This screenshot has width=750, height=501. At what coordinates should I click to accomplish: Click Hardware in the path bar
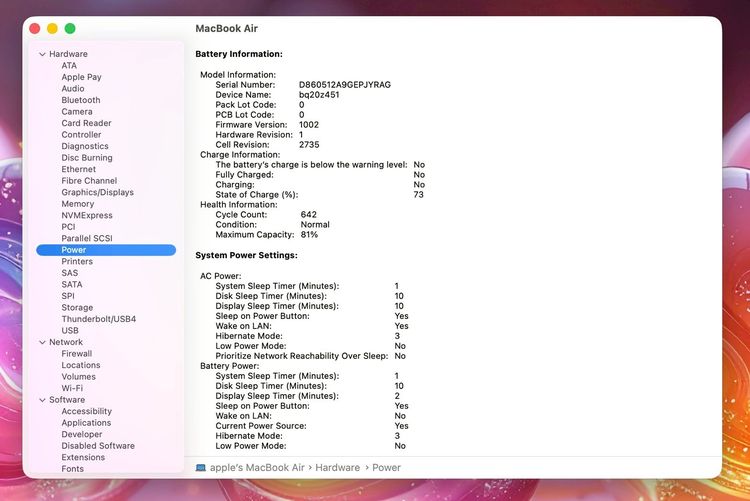[x=337, y=468]
